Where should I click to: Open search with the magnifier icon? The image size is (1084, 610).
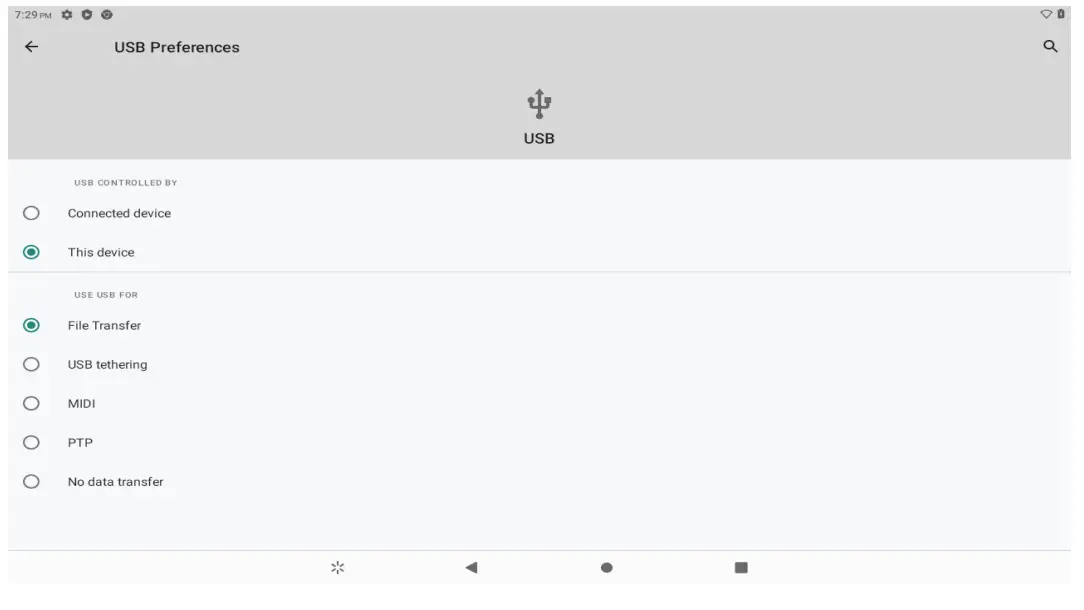[x=1050, y=46]
